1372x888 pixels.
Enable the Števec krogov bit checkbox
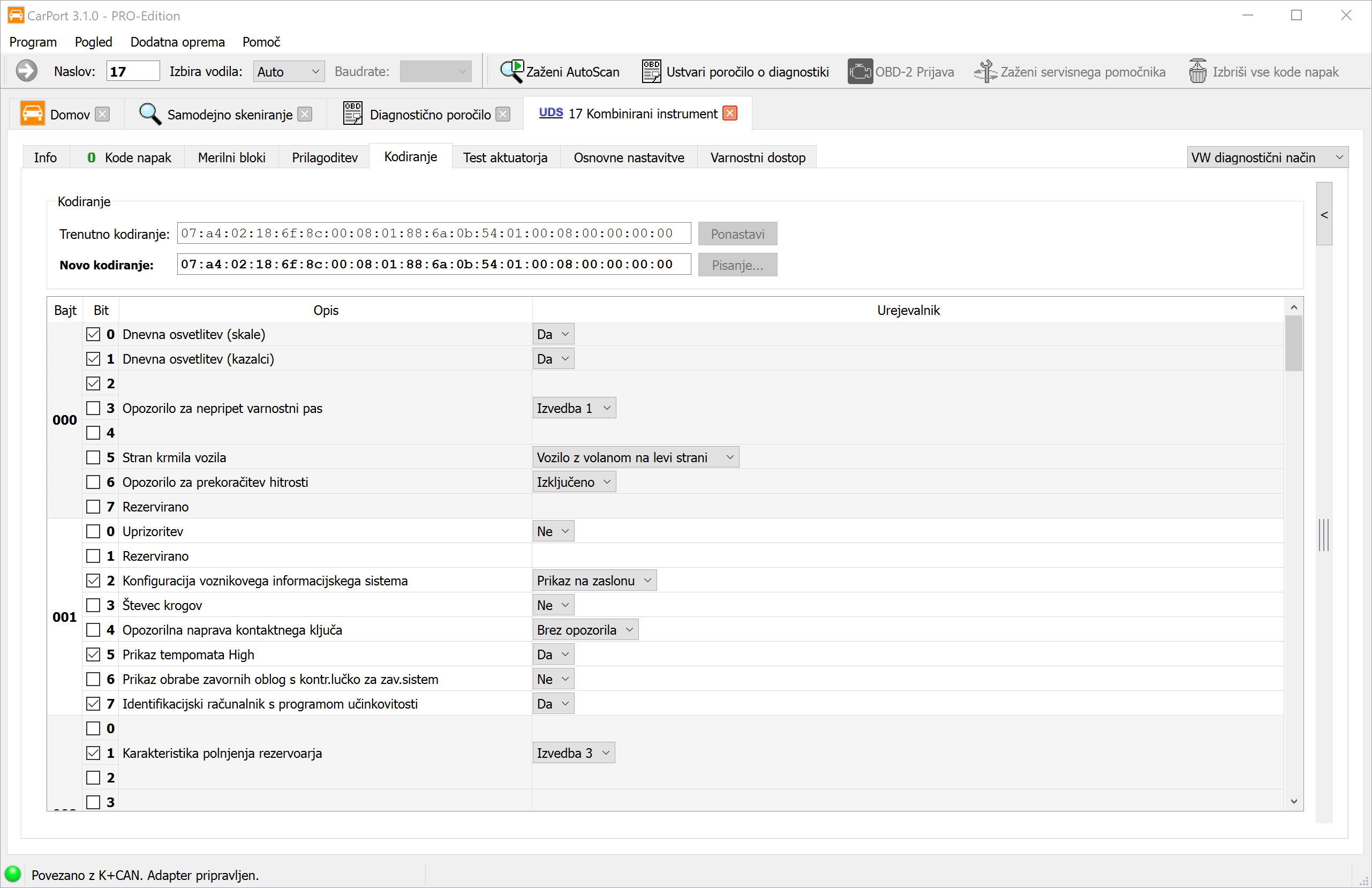93,605
